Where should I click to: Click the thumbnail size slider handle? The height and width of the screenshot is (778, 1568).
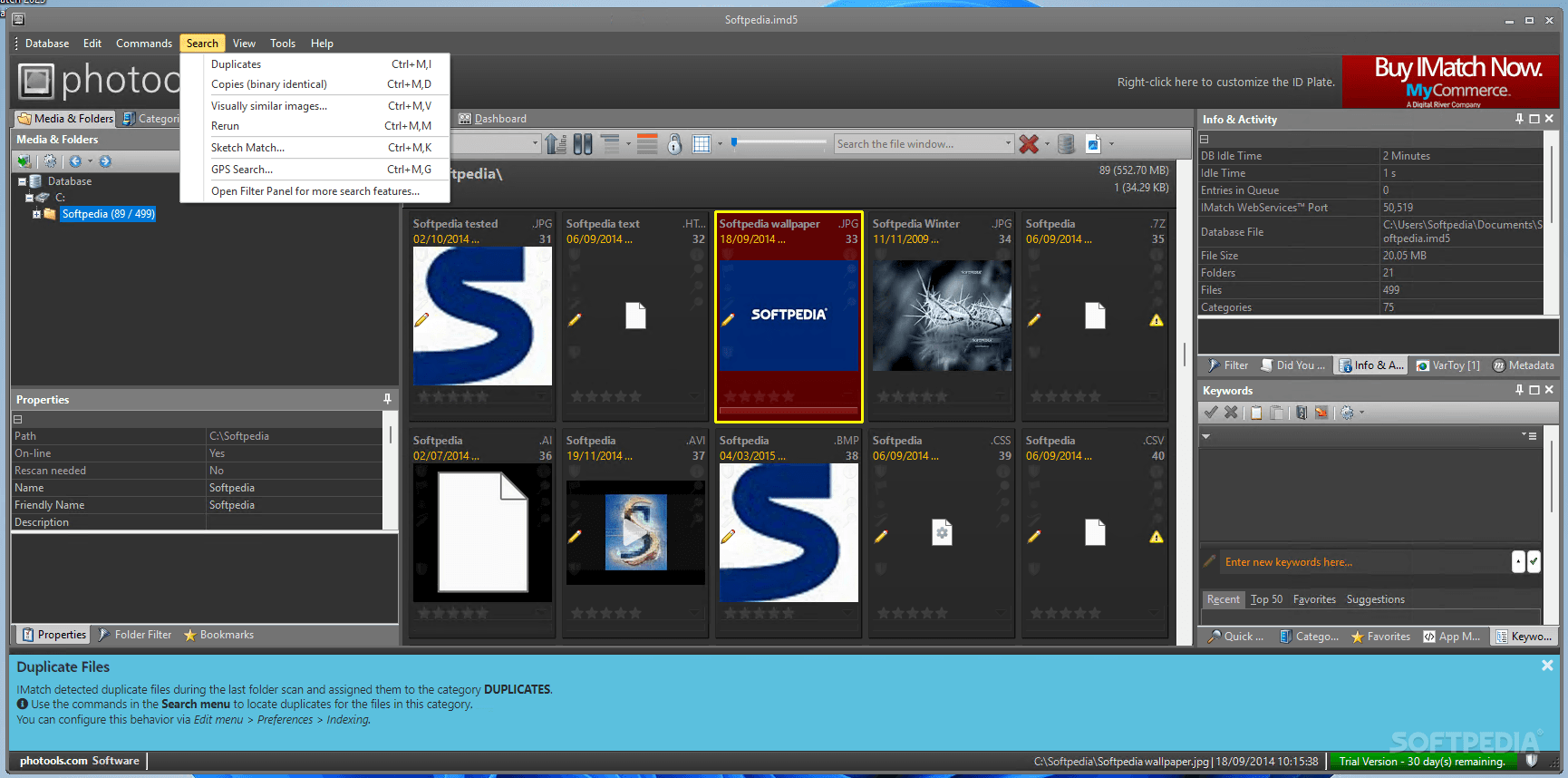(734, 142)
